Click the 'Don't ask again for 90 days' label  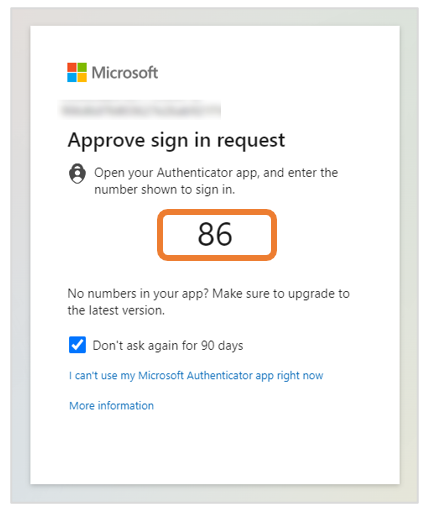point(168,346)
